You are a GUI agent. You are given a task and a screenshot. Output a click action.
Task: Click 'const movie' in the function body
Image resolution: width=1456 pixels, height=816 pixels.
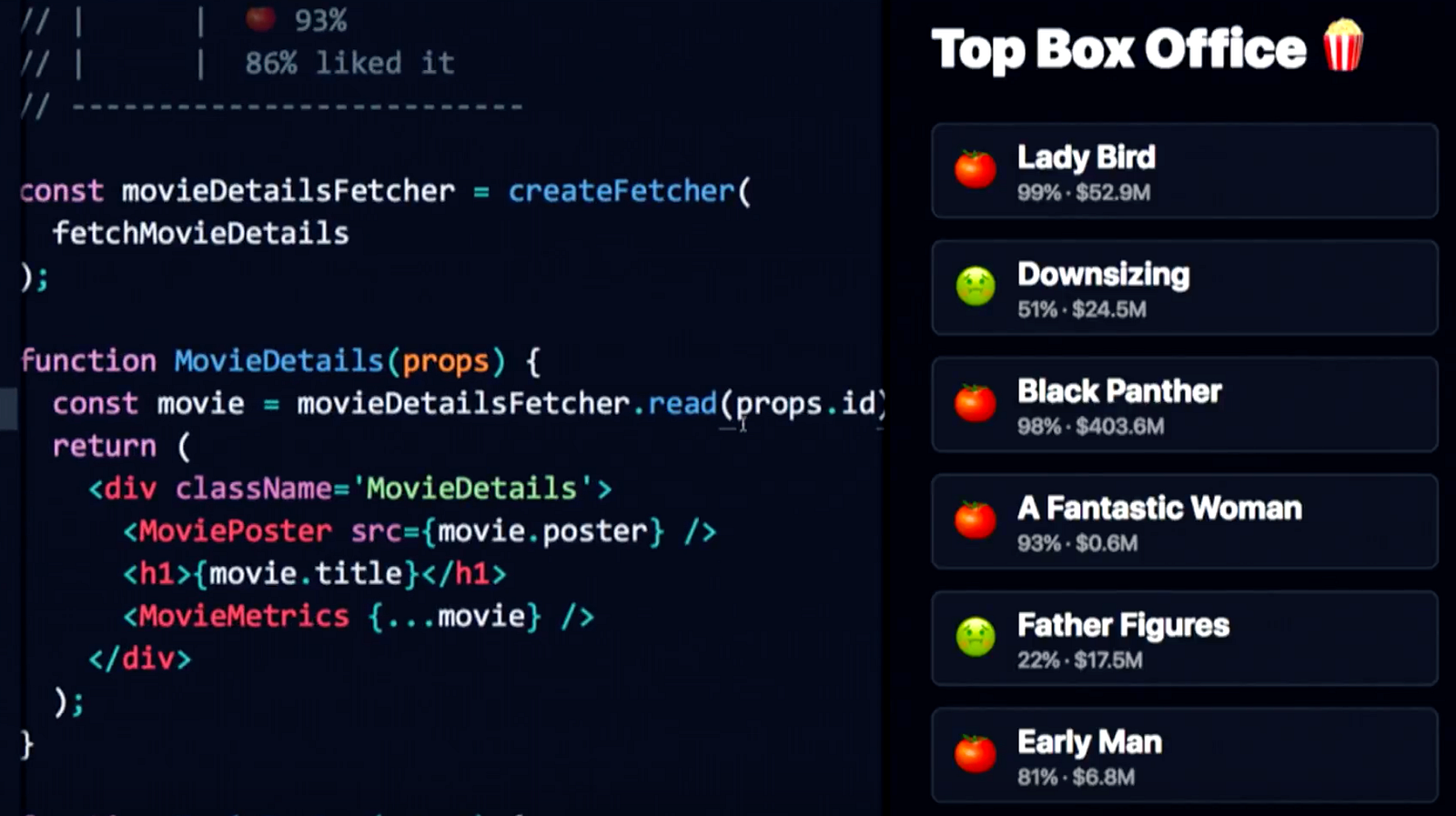click(x=148, y=404)
